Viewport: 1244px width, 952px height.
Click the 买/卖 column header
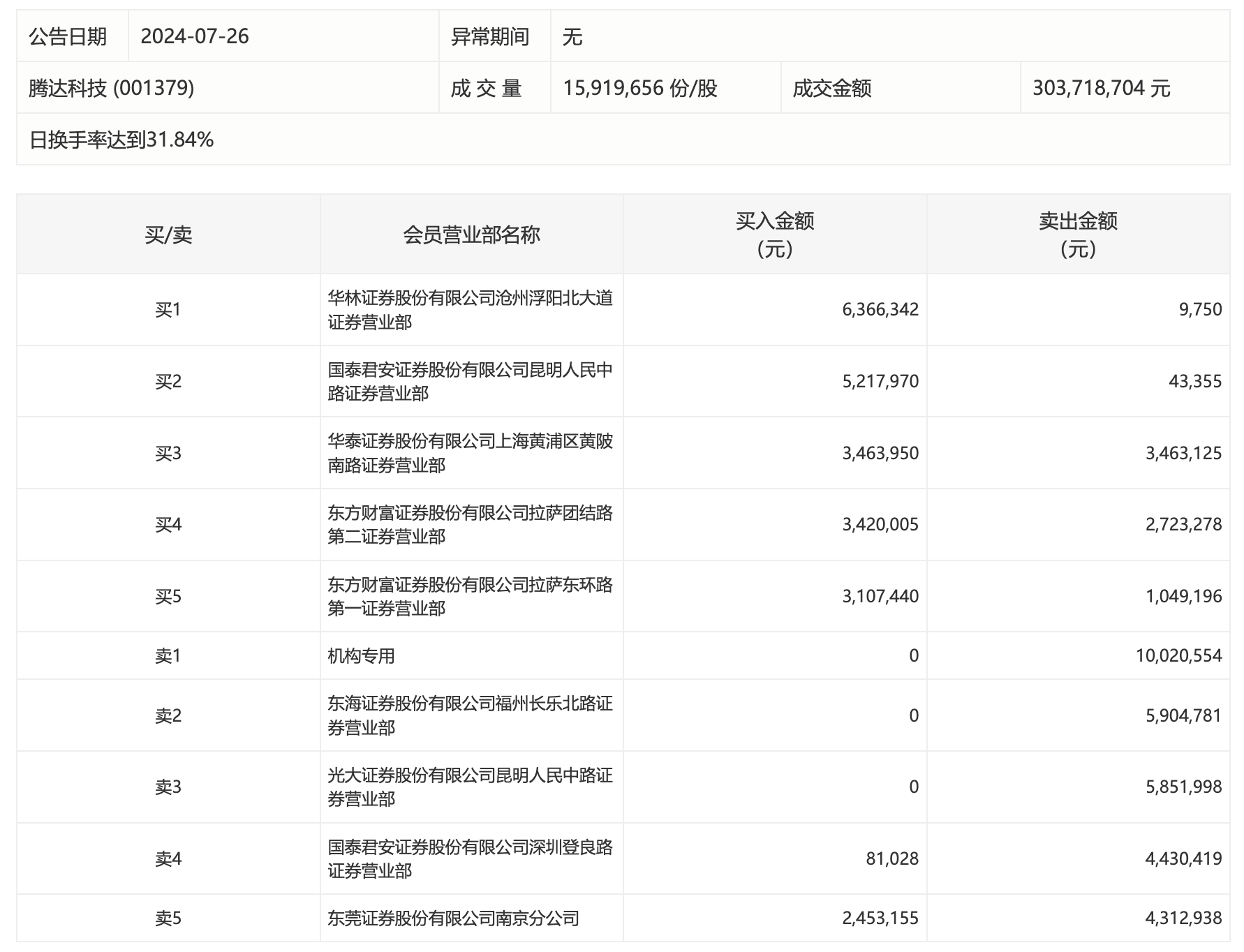[x=168, y=235]
